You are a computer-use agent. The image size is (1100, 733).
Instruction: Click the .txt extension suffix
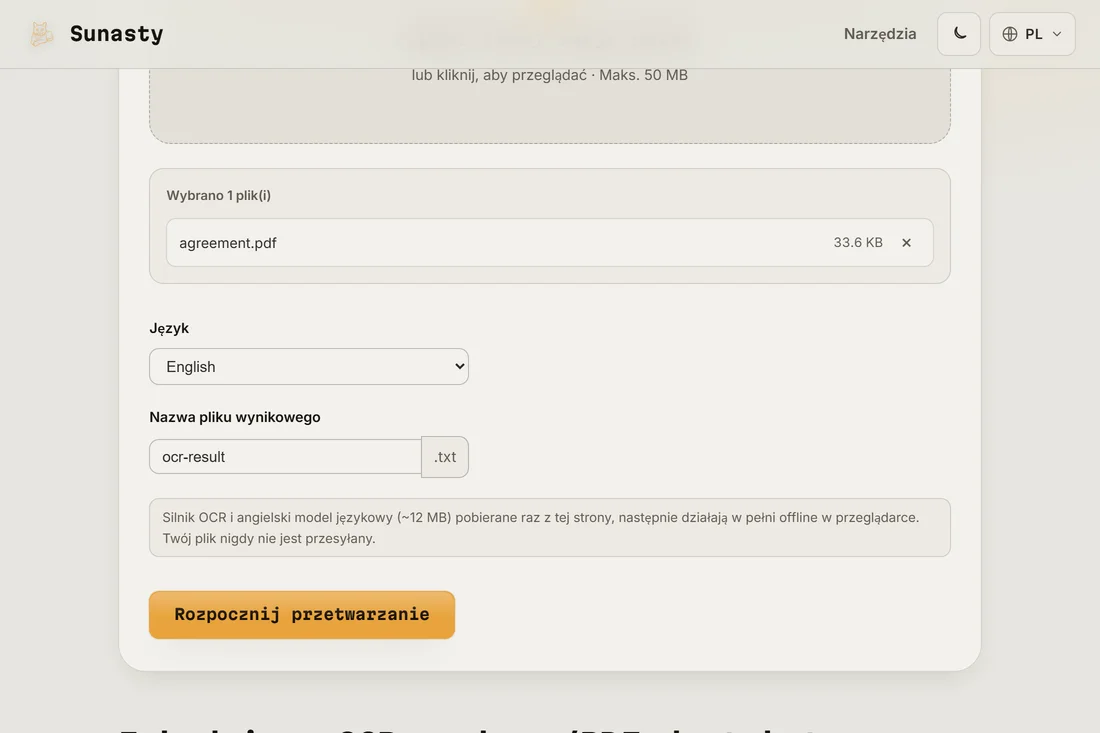tap(445, 457)
